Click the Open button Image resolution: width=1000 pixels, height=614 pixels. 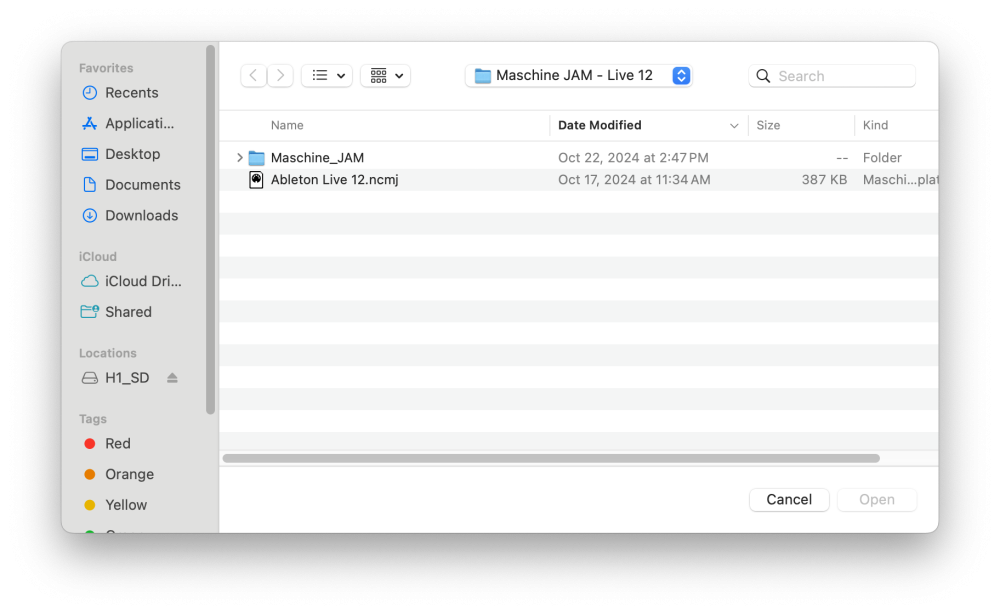pyautogui.click(x=877, y=500)
